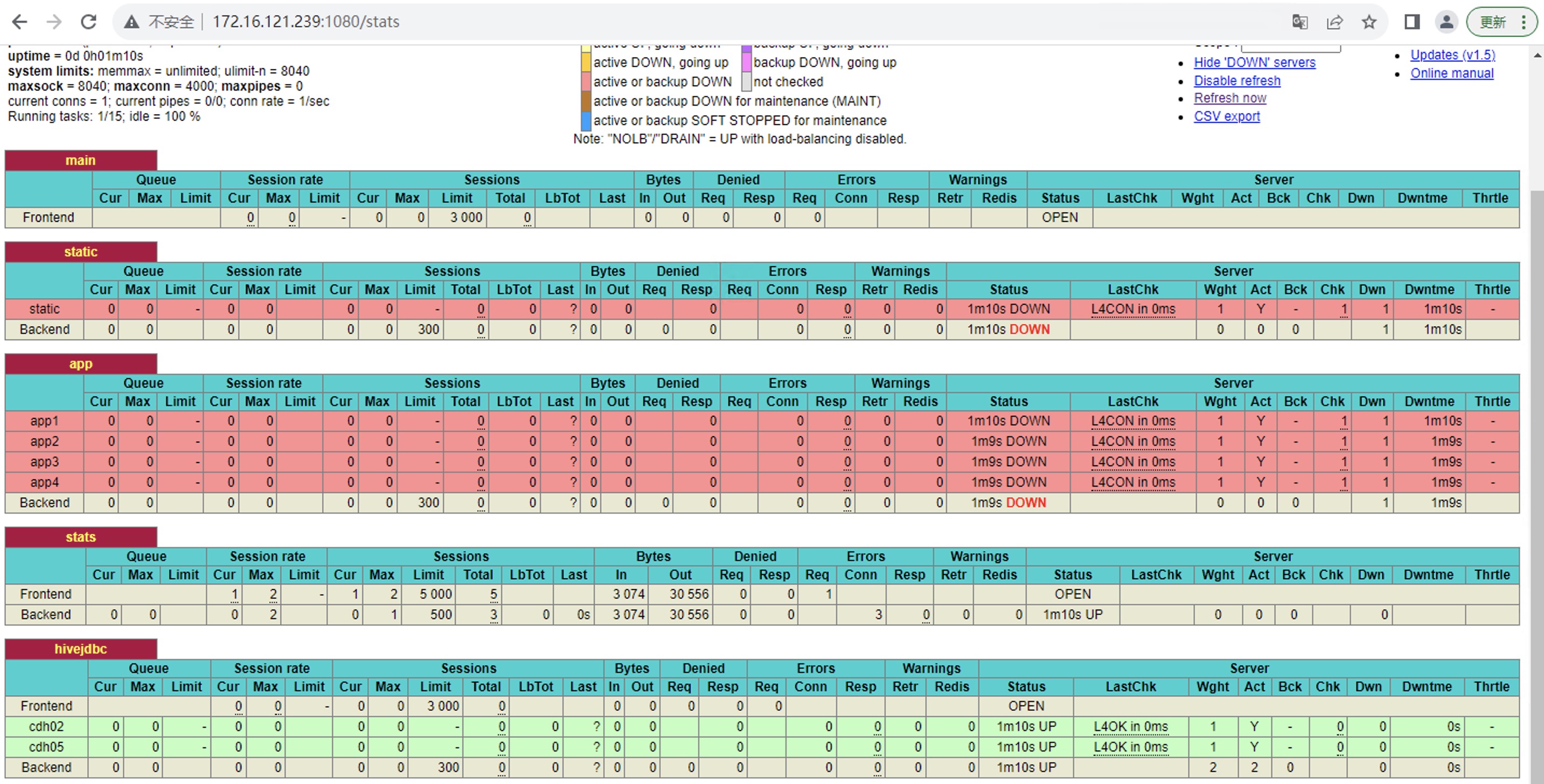The height and width of the screenshot is (784, 1544).
Task: Click the 'static' proxy section header
Action: pos(81,252)
